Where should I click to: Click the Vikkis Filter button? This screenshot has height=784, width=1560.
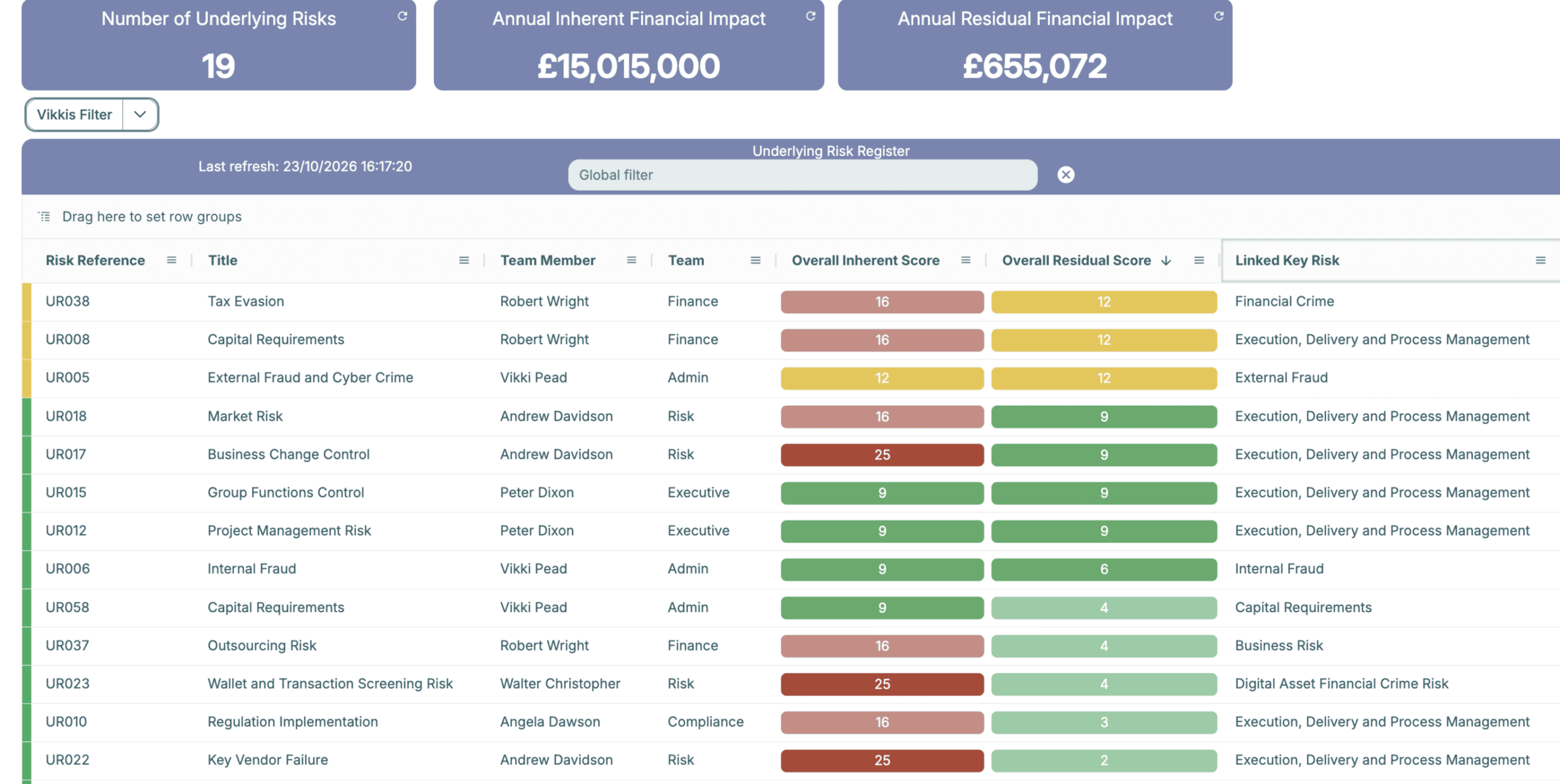(x=75, y=114)
